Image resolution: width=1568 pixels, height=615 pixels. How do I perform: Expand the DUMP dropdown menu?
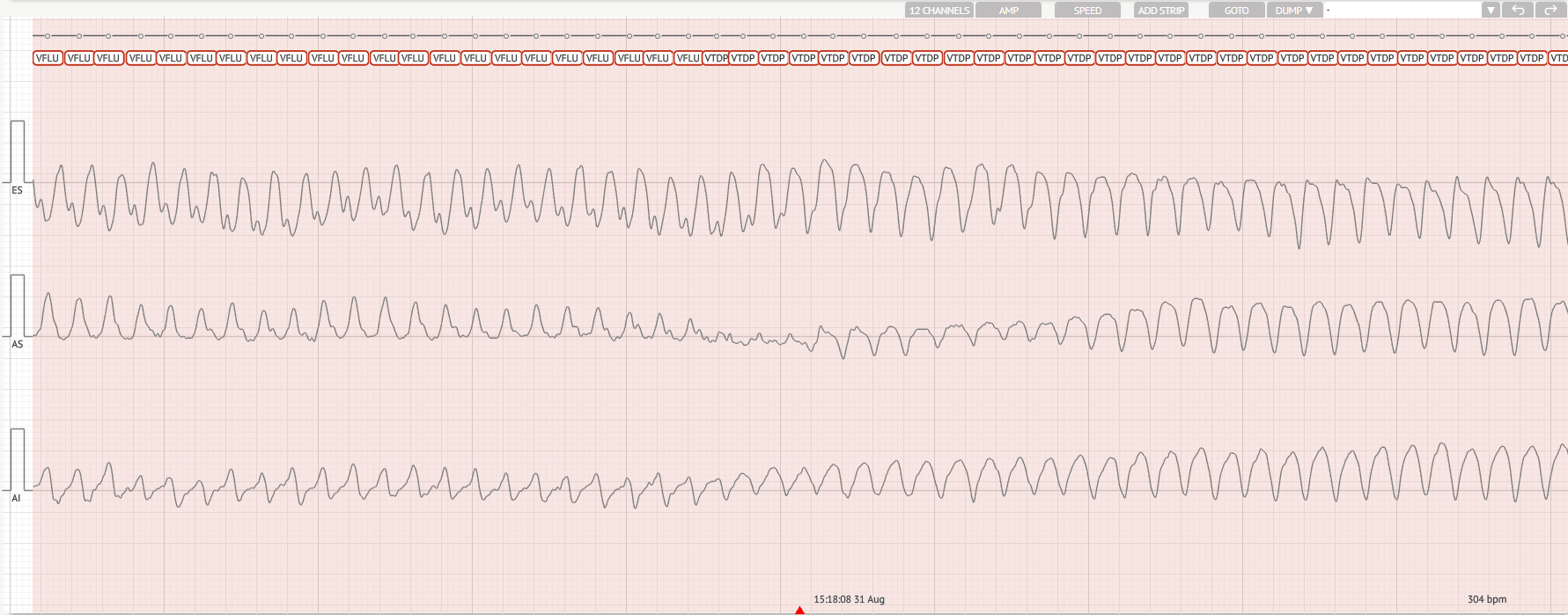pyautogui.click(x=1294, y=11)
